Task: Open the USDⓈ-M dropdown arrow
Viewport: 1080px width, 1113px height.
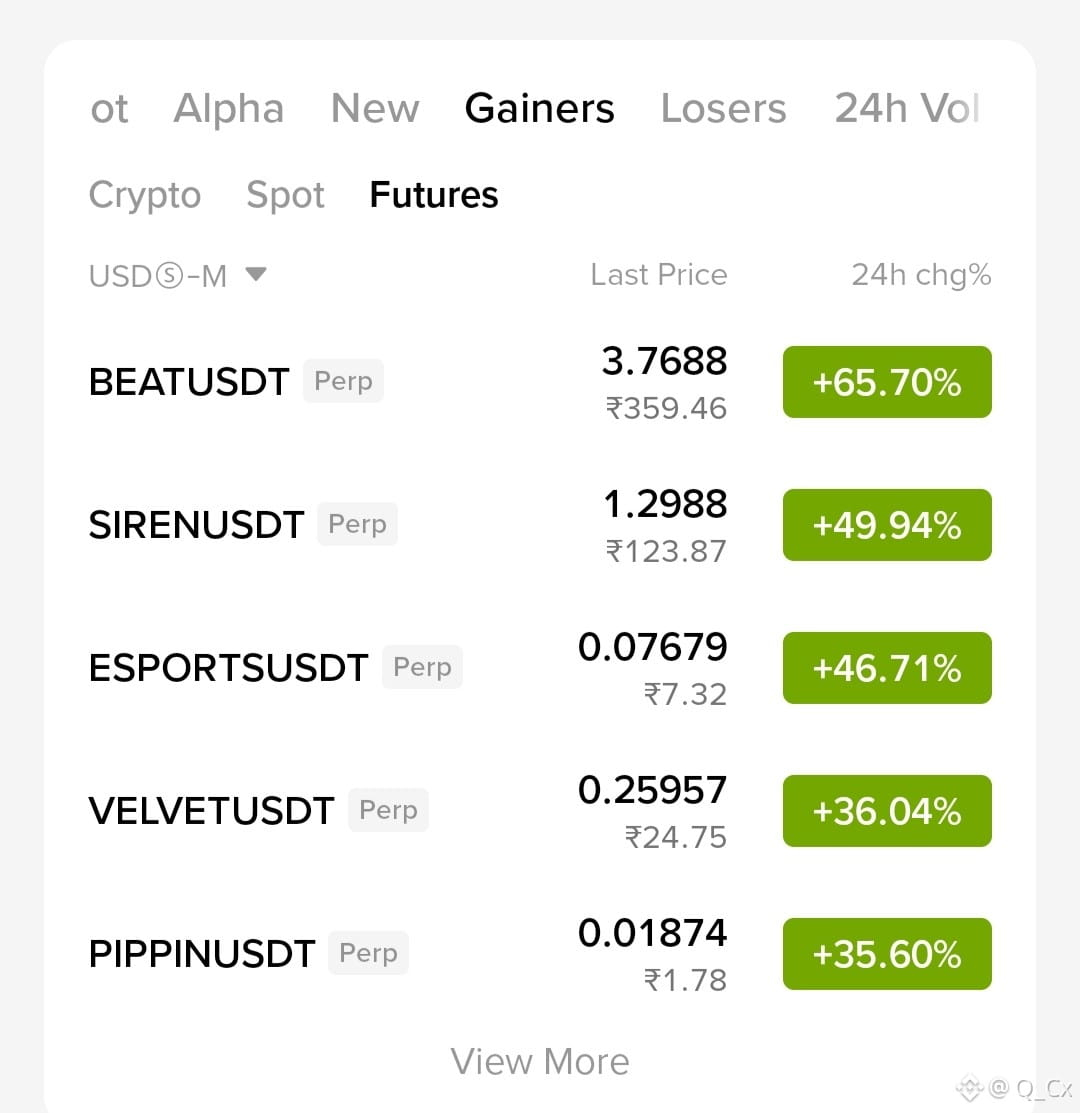Action: [255, 274]
